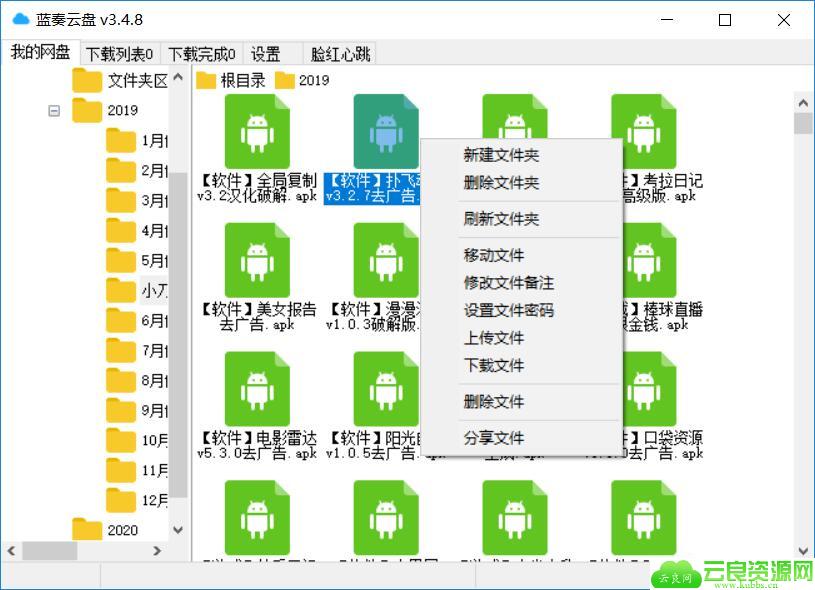This screenshot has width=815, height=590.
Task: Select the 口袋资源 APK file icon
Action: pos(644,388)
